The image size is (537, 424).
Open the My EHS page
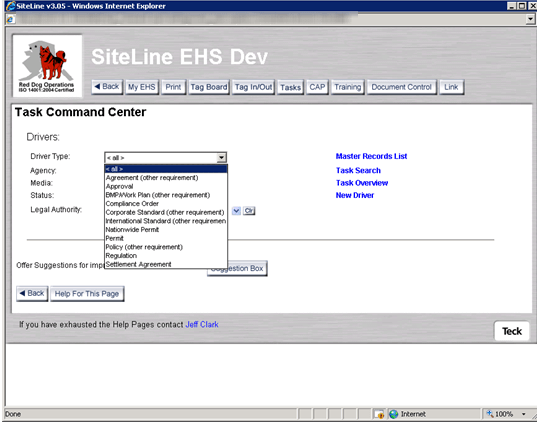pyautogui.click(x=141, y=87)
